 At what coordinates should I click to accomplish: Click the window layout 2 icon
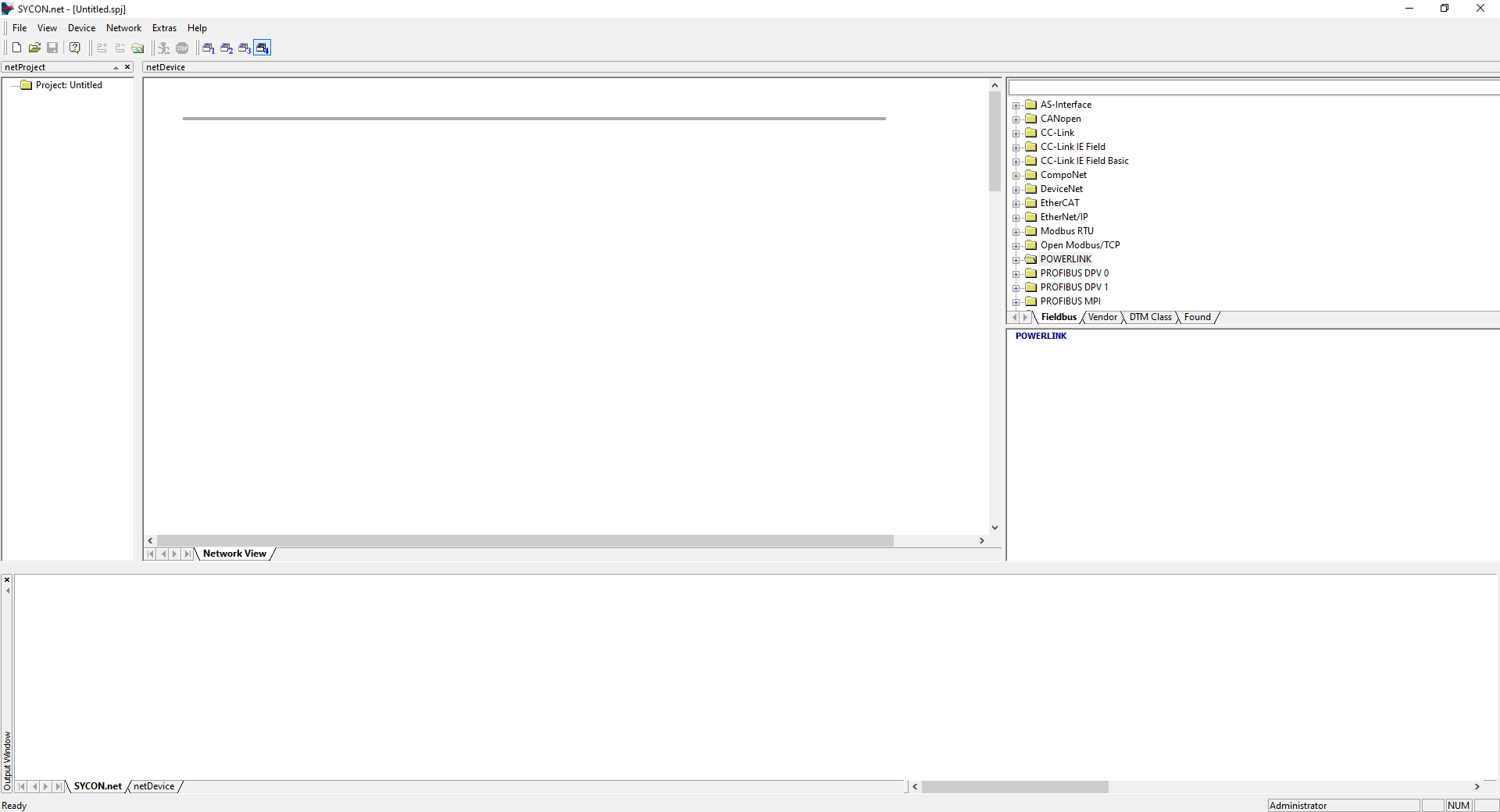(x=227, y=48)
